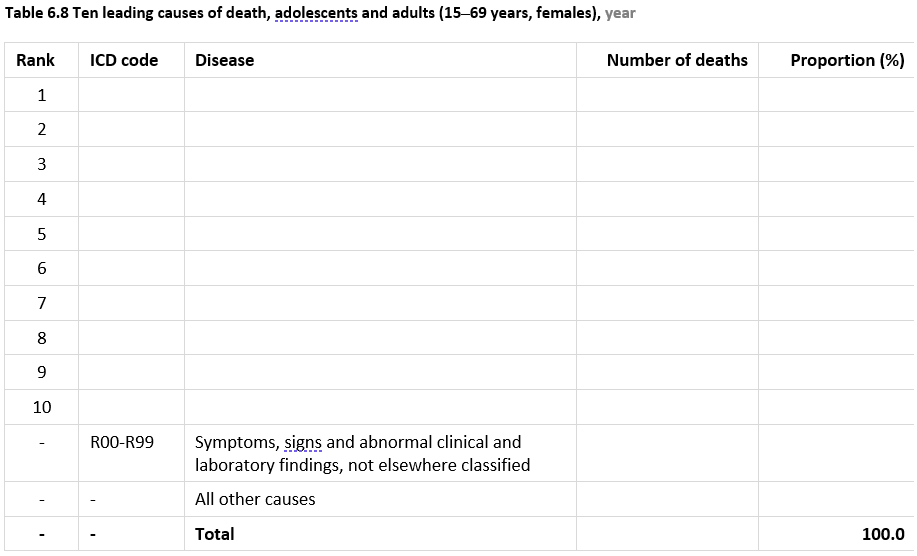
Task: Click the rank number 9 cell
Action: tap(42, 372)
